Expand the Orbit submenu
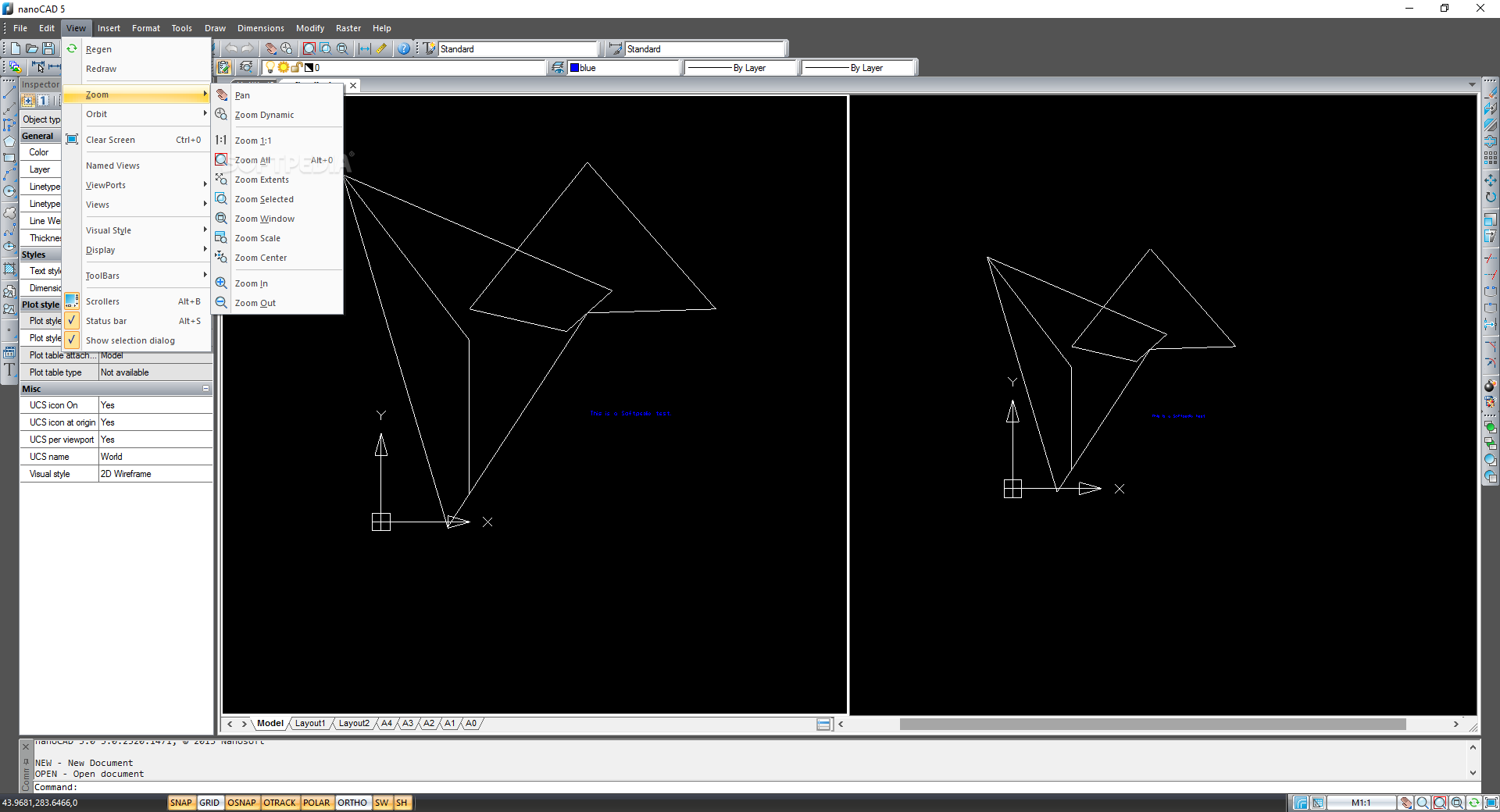The image size is (1500, 812). pos(137,114)
